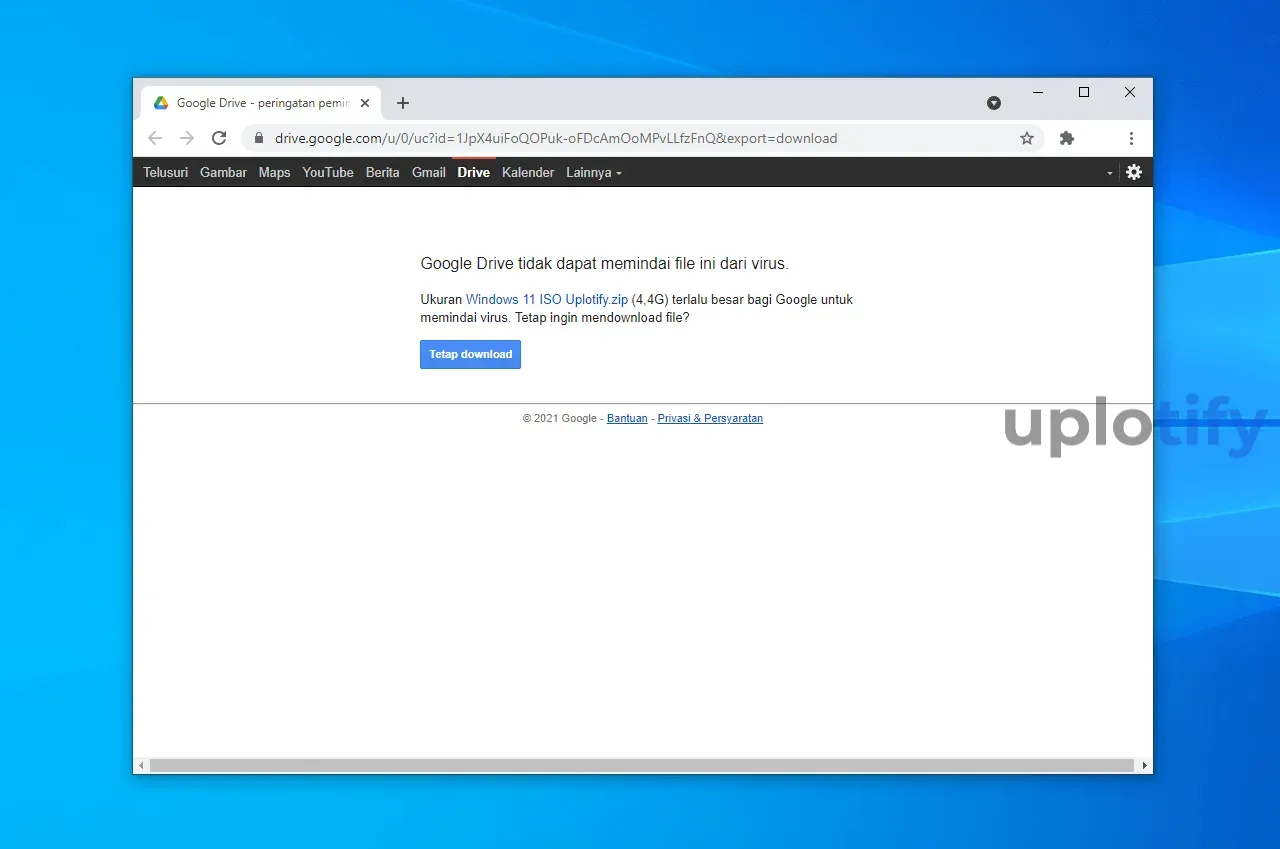Click the Google Drive favicon in tab
Viewport: 1280px width, 849px height.
click(x=161, y=103)
